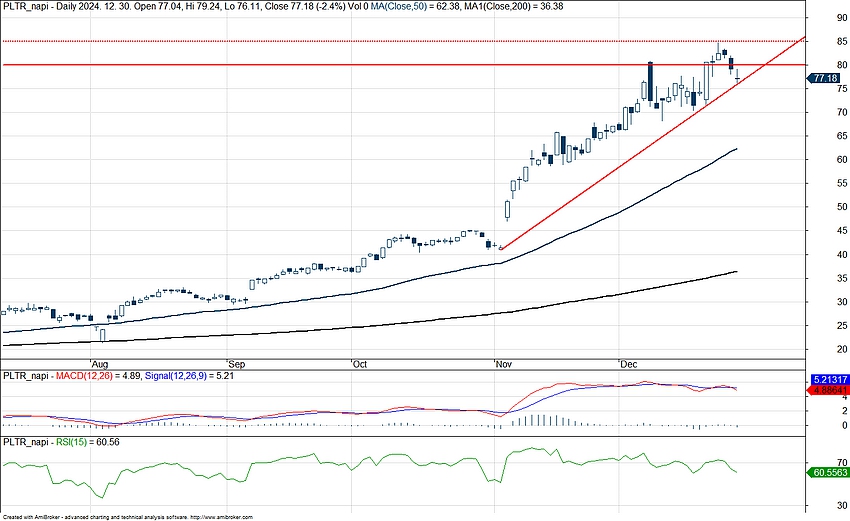Click the Dec label on the time axis

(x=628, y=364)
